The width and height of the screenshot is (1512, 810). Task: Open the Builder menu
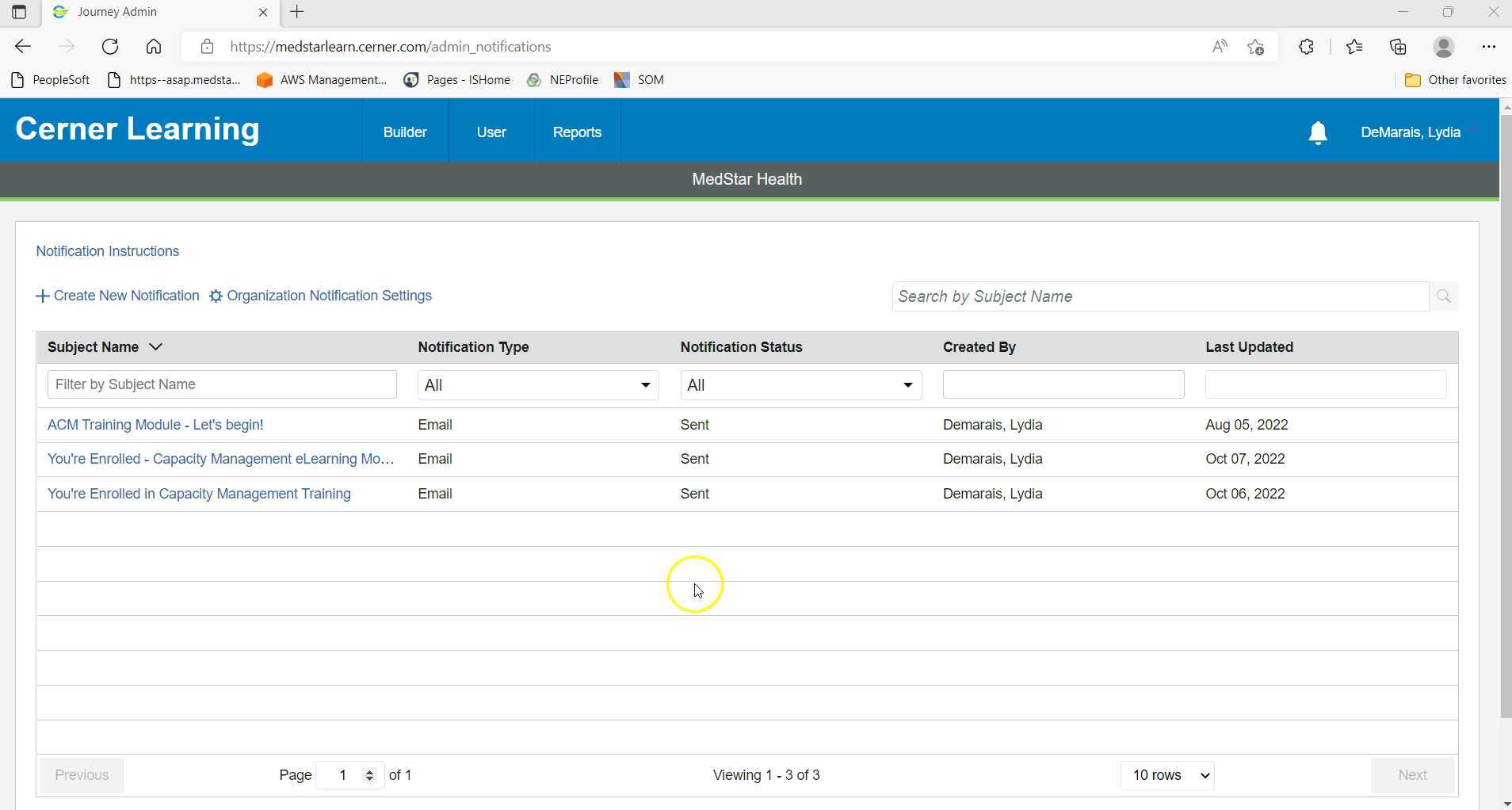pyautogui.click(x=405, y=132)
